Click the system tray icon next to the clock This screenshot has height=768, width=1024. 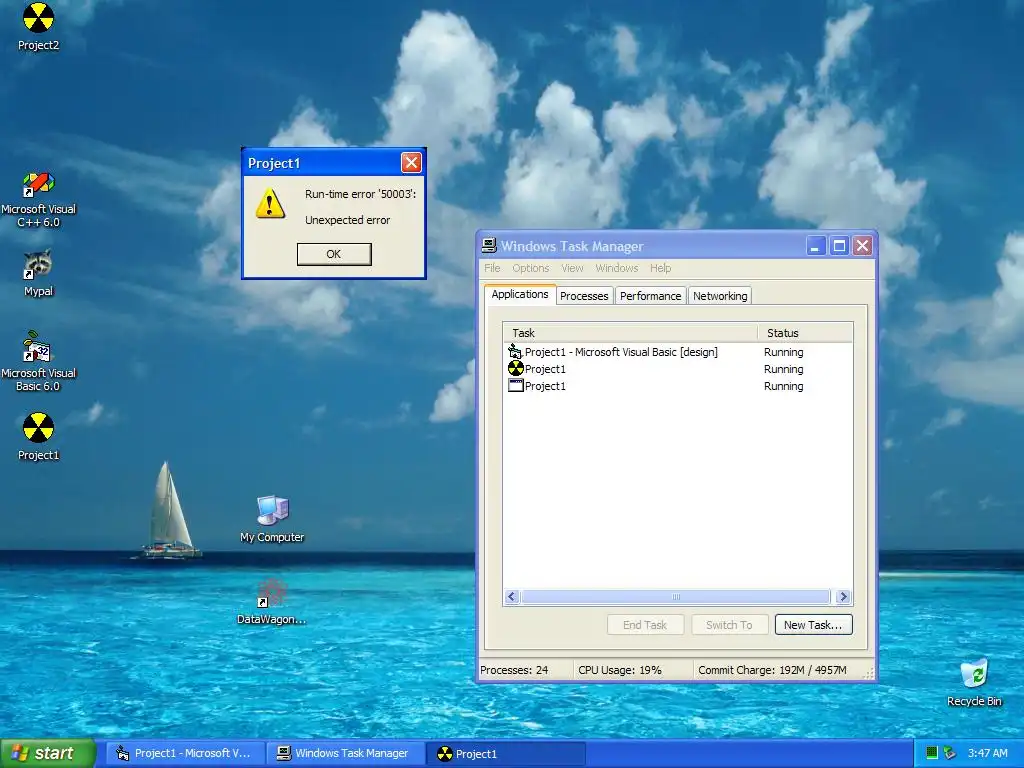(950, 753)
